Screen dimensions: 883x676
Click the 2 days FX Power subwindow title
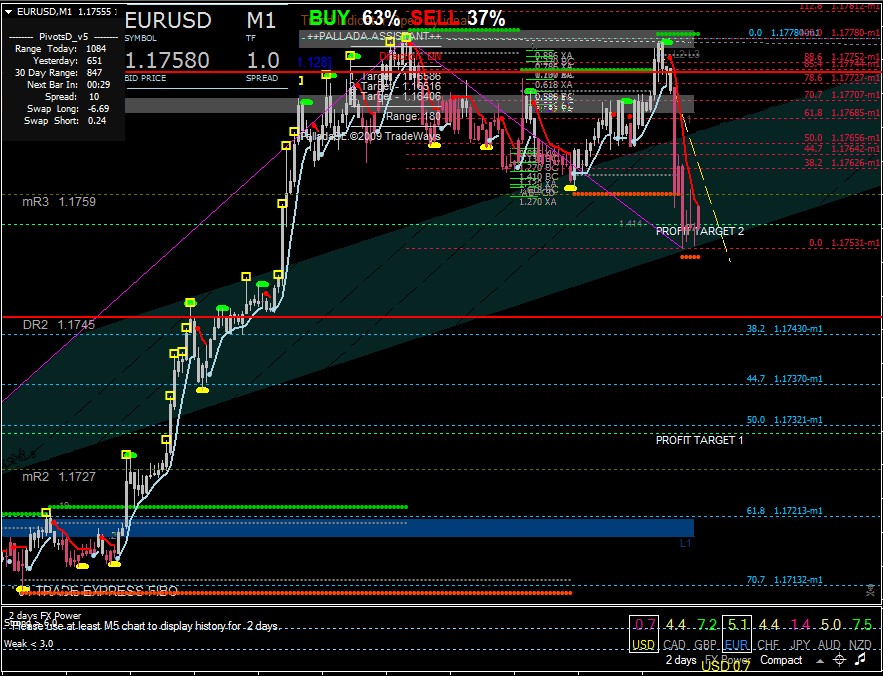(45, 616)
